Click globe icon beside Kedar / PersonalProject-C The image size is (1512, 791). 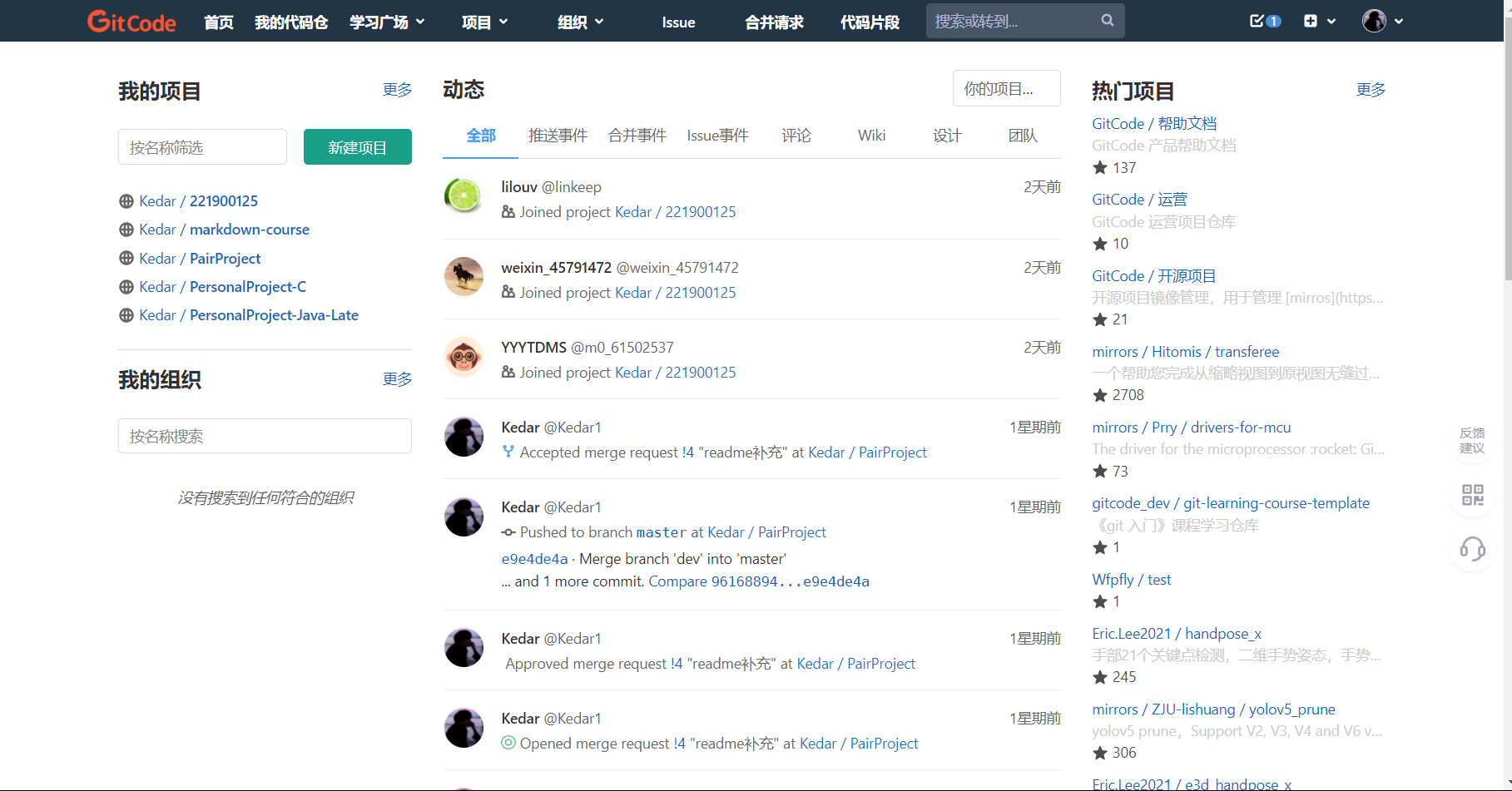(x=126, y=287)
